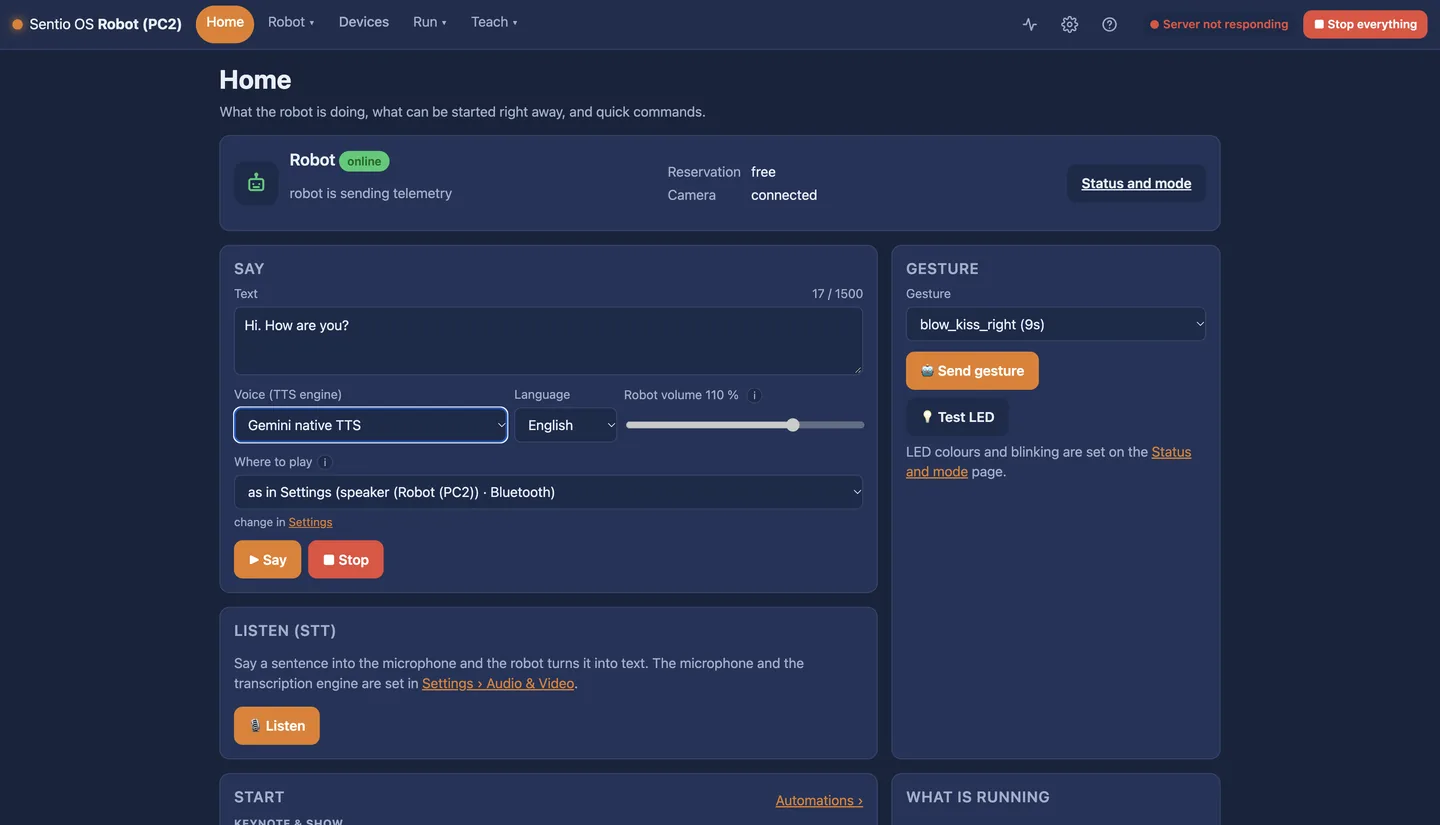1440x825 pixels.
Task: Expand the Run menu
Action: pyautogui.click(x=430, y=22)
